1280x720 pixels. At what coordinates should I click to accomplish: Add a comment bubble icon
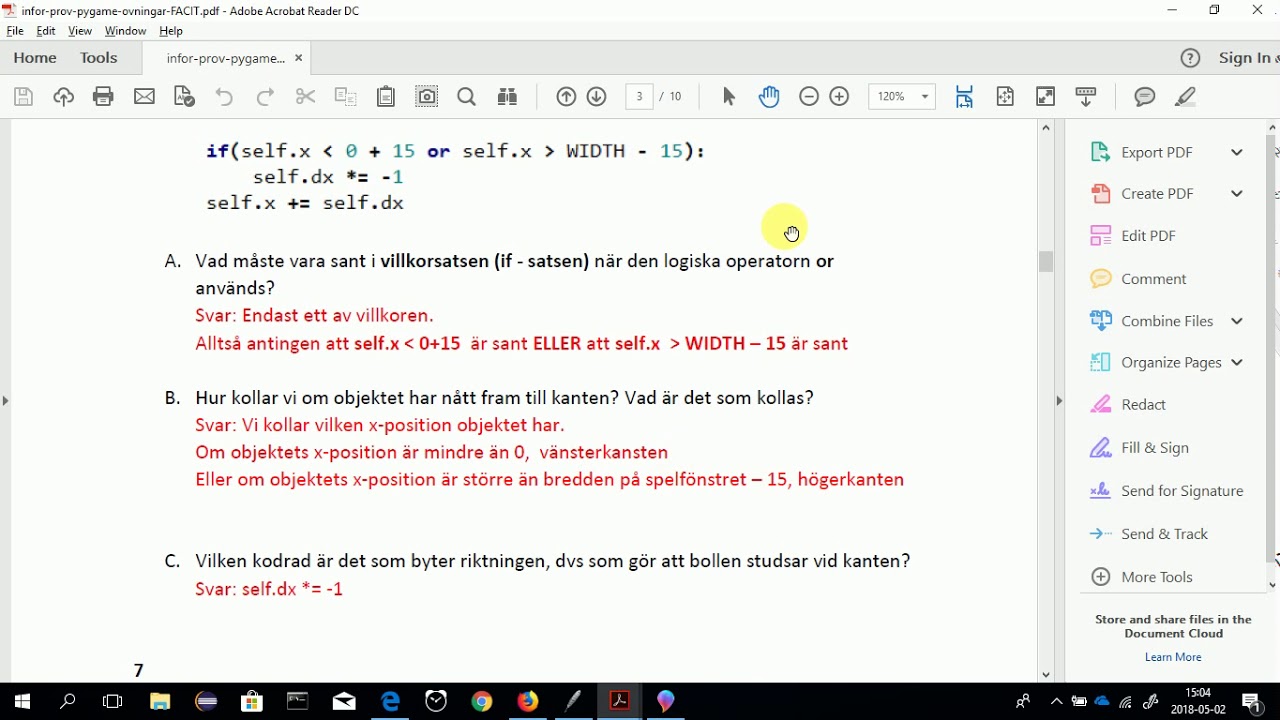point(1145,97)
